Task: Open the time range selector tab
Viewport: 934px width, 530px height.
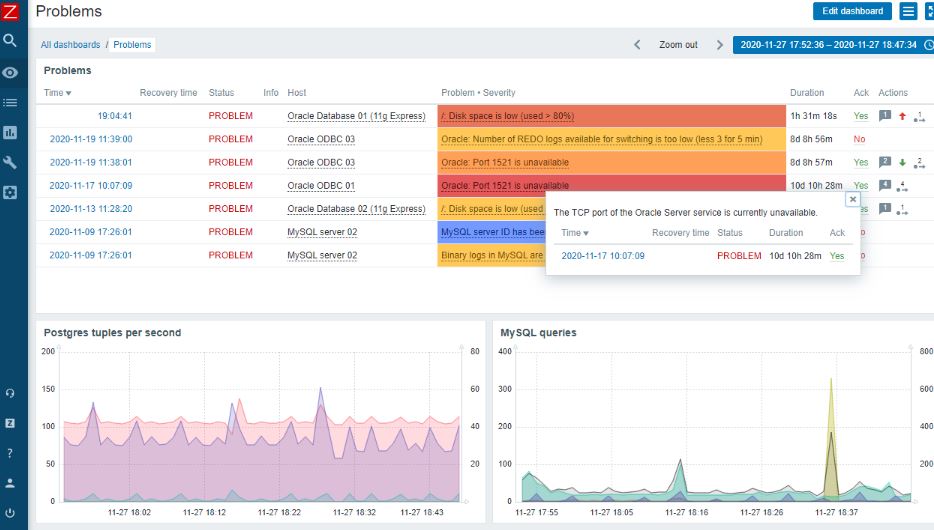Action: click(x=833, y=45)
